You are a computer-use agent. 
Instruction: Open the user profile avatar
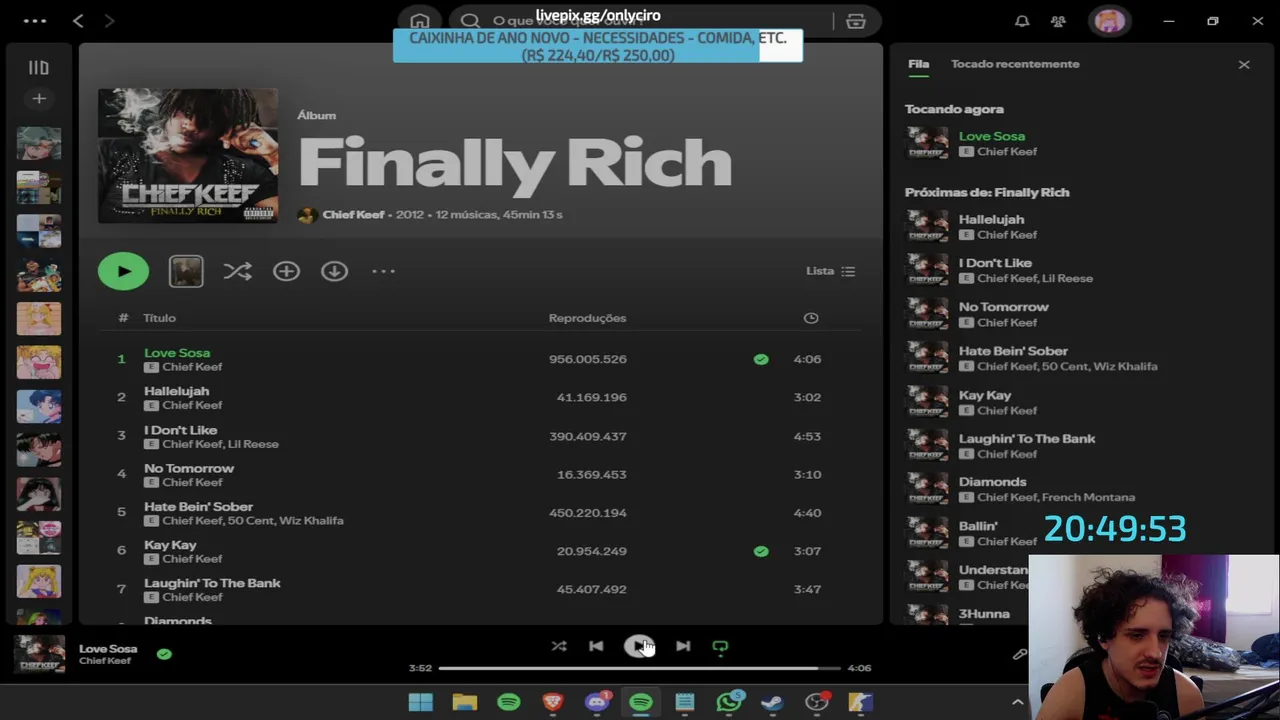(x=1109, y=21)
